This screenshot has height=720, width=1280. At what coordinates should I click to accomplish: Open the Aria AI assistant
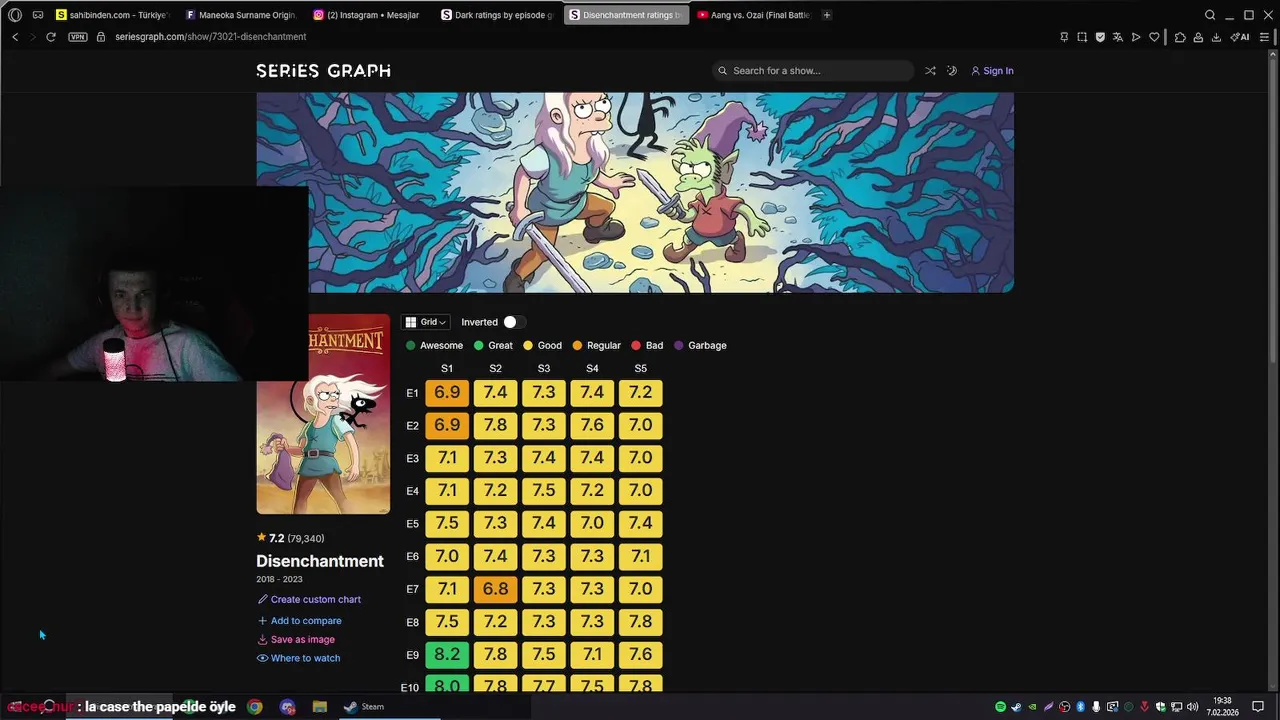1240,37
